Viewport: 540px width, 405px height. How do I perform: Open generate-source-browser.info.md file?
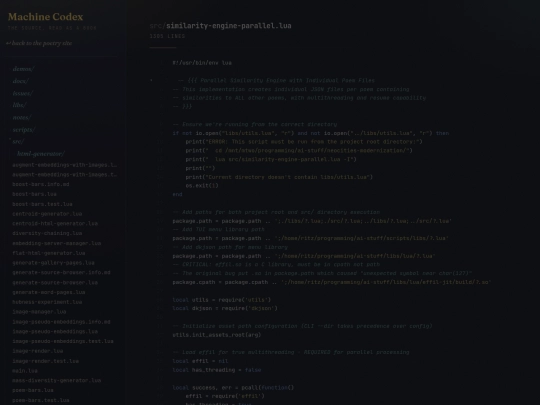coord(61,272)
